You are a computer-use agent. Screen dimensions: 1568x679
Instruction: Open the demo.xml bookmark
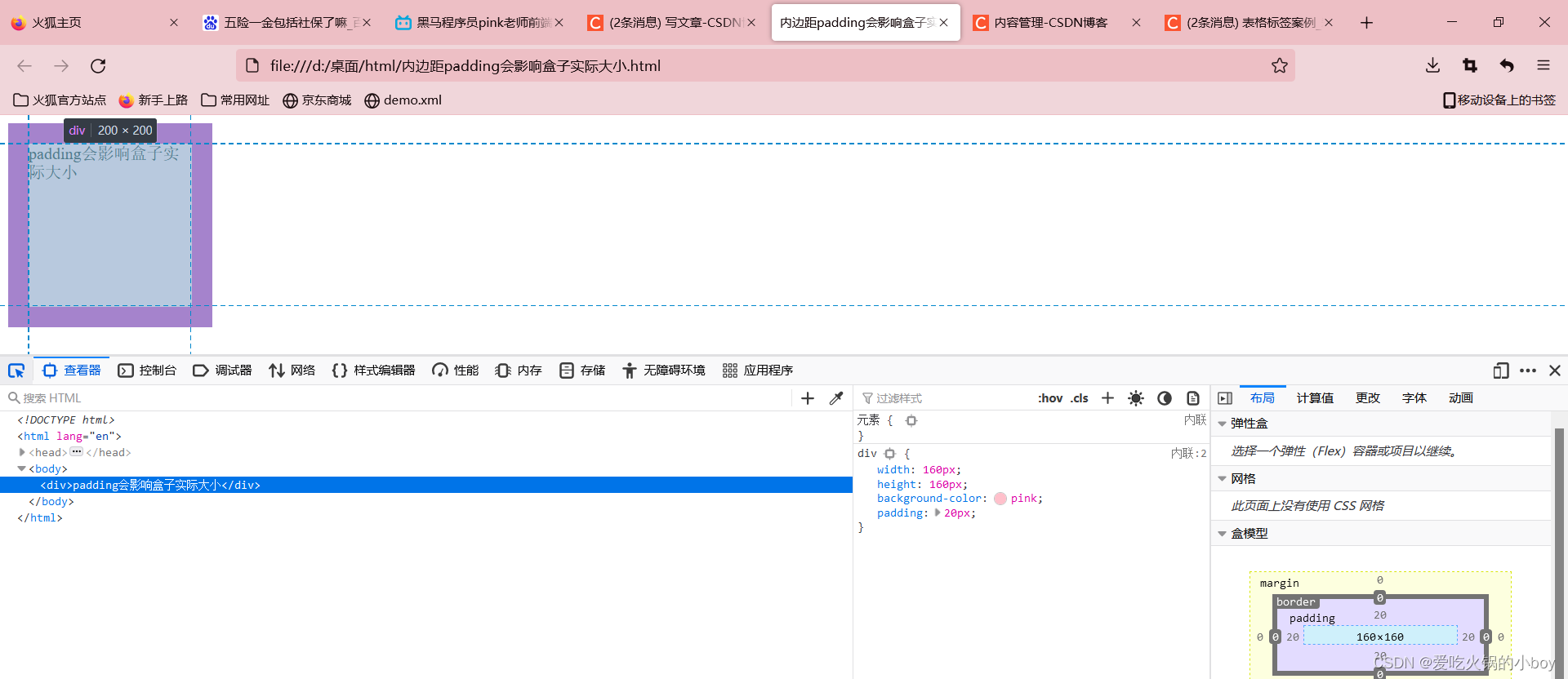tap(403, 100)
